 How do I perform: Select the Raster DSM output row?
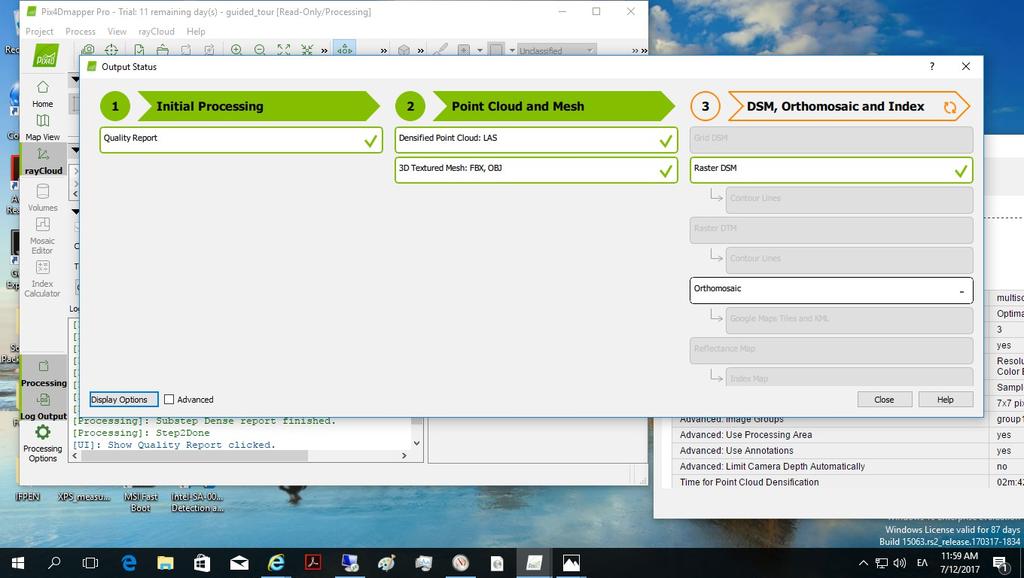coord(831,170)
